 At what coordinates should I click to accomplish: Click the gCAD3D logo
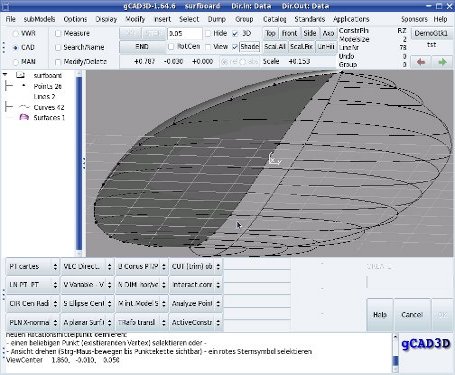tap(426, 344)
